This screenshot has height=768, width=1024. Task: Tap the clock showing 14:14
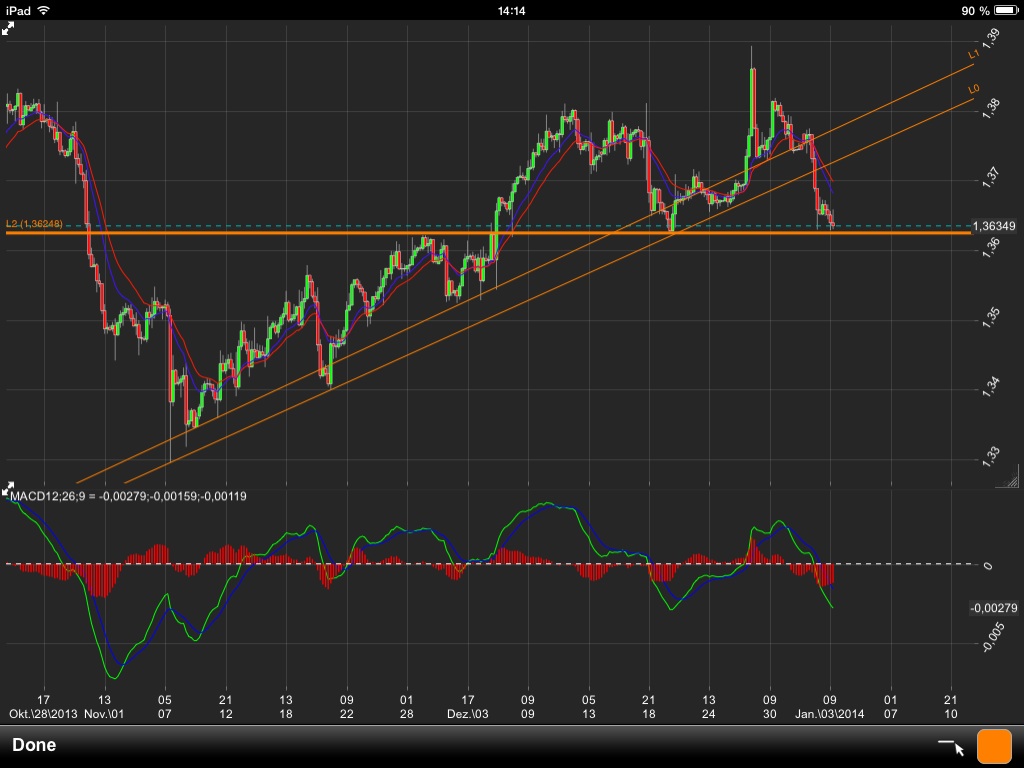coord(512,9)
